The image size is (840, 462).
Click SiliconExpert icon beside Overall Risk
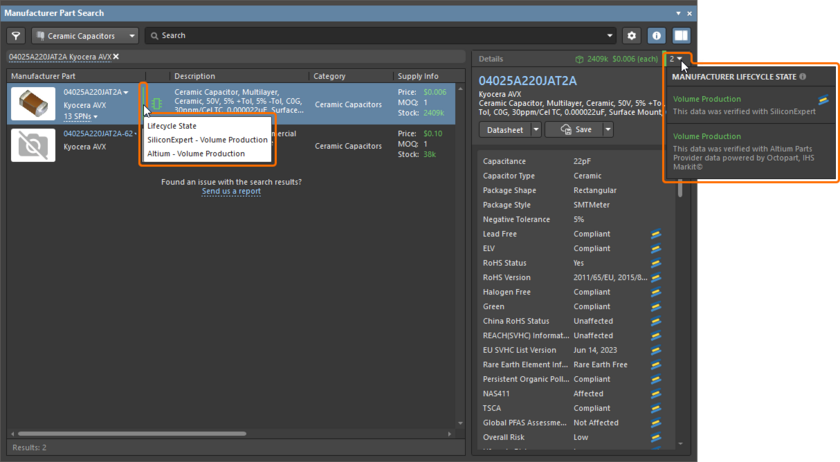656,437
